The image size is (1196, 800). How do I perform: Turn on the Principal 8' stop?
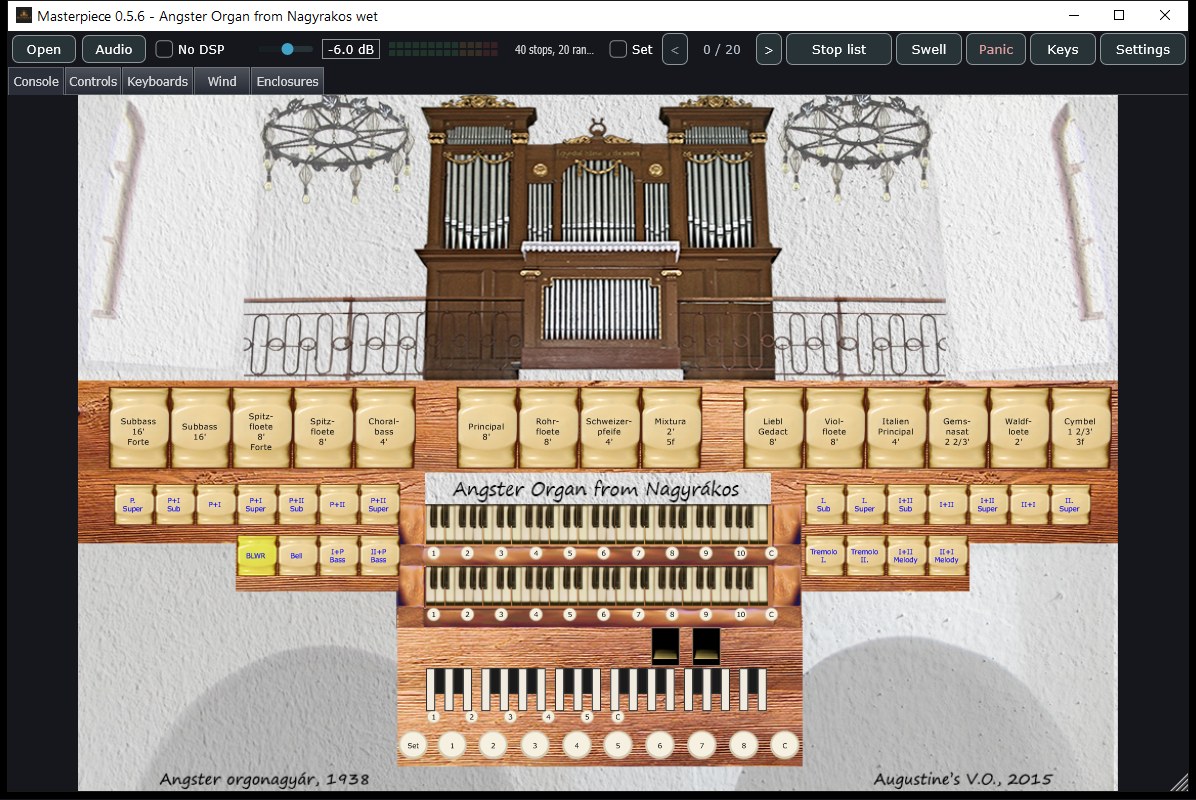486,429
